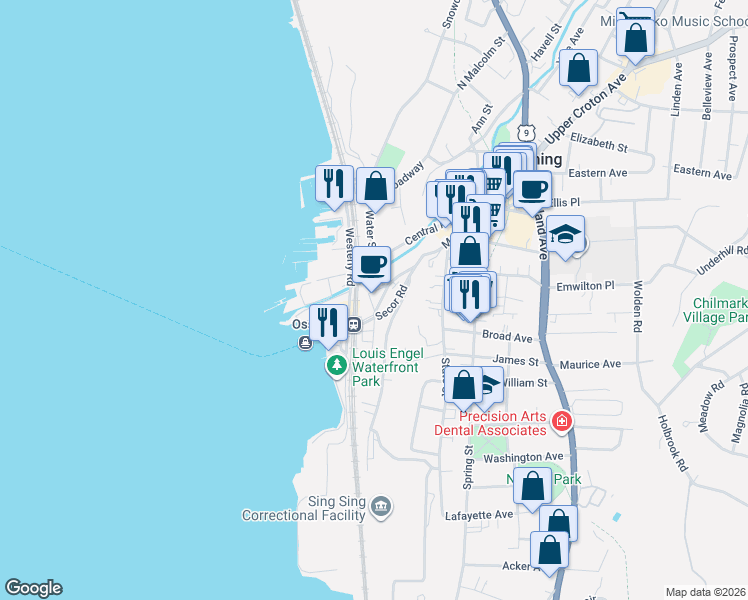Click the Washington Ave street label
The width and height of the screenshot is (748, 600).
pos(523,458)
